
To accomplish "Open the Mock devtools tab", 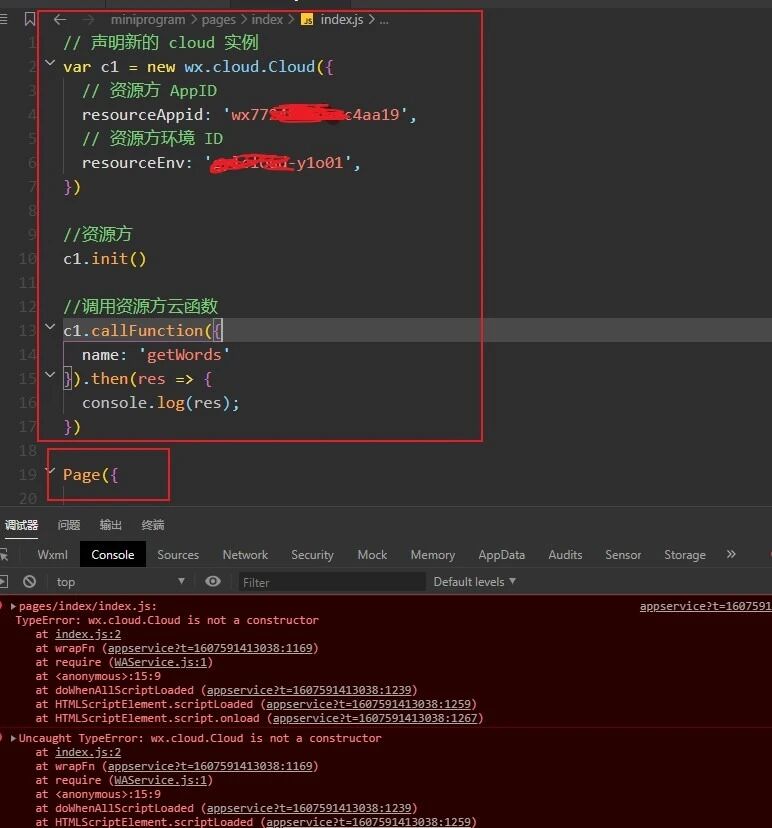I will click(372, 554).
